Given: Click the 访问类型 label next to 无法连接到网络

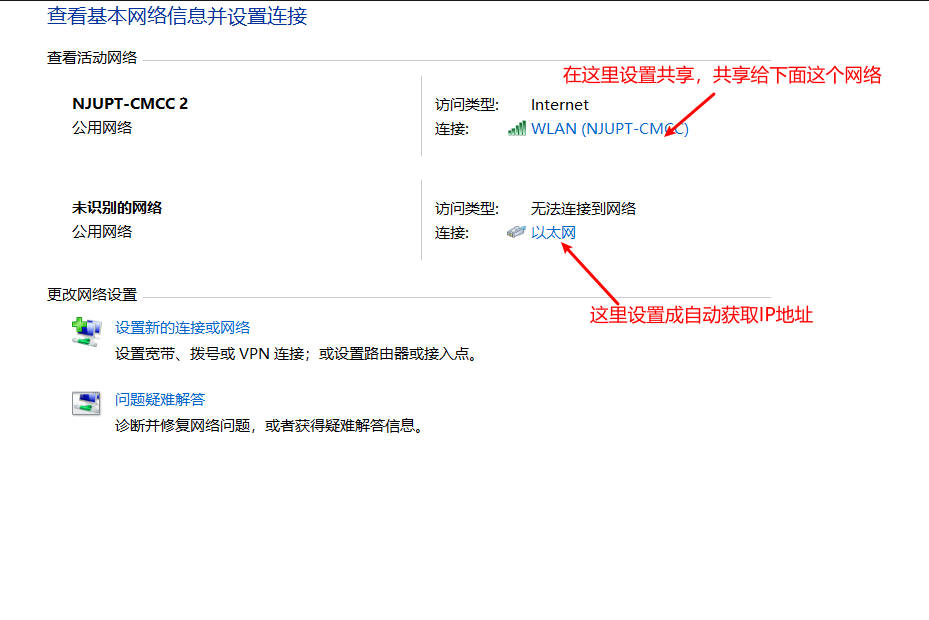Looking at the screenshot, I should [467, 208].
